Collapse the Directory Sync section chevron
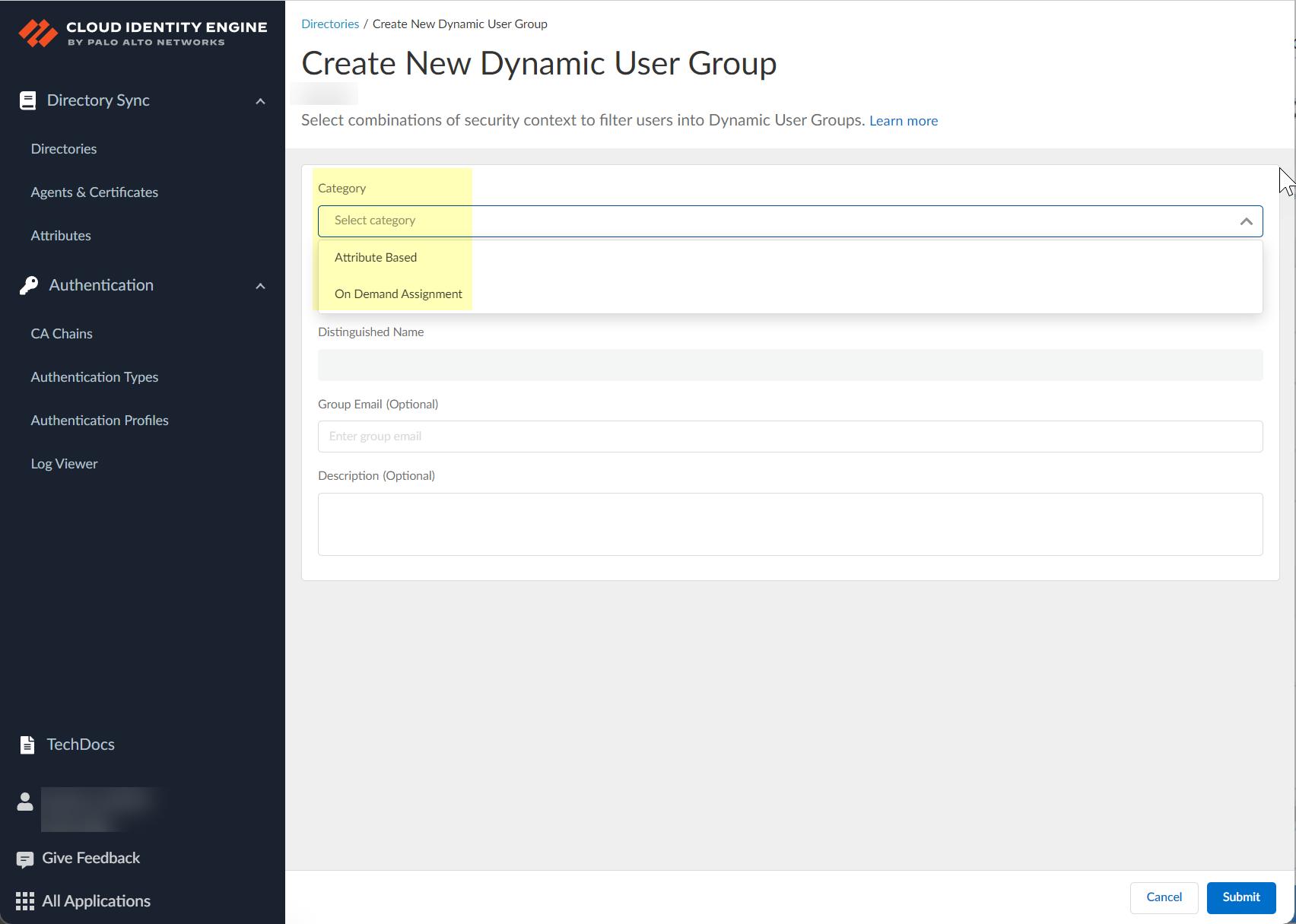The width and height of the screenshot is (1296, 924). coord(260,101)
